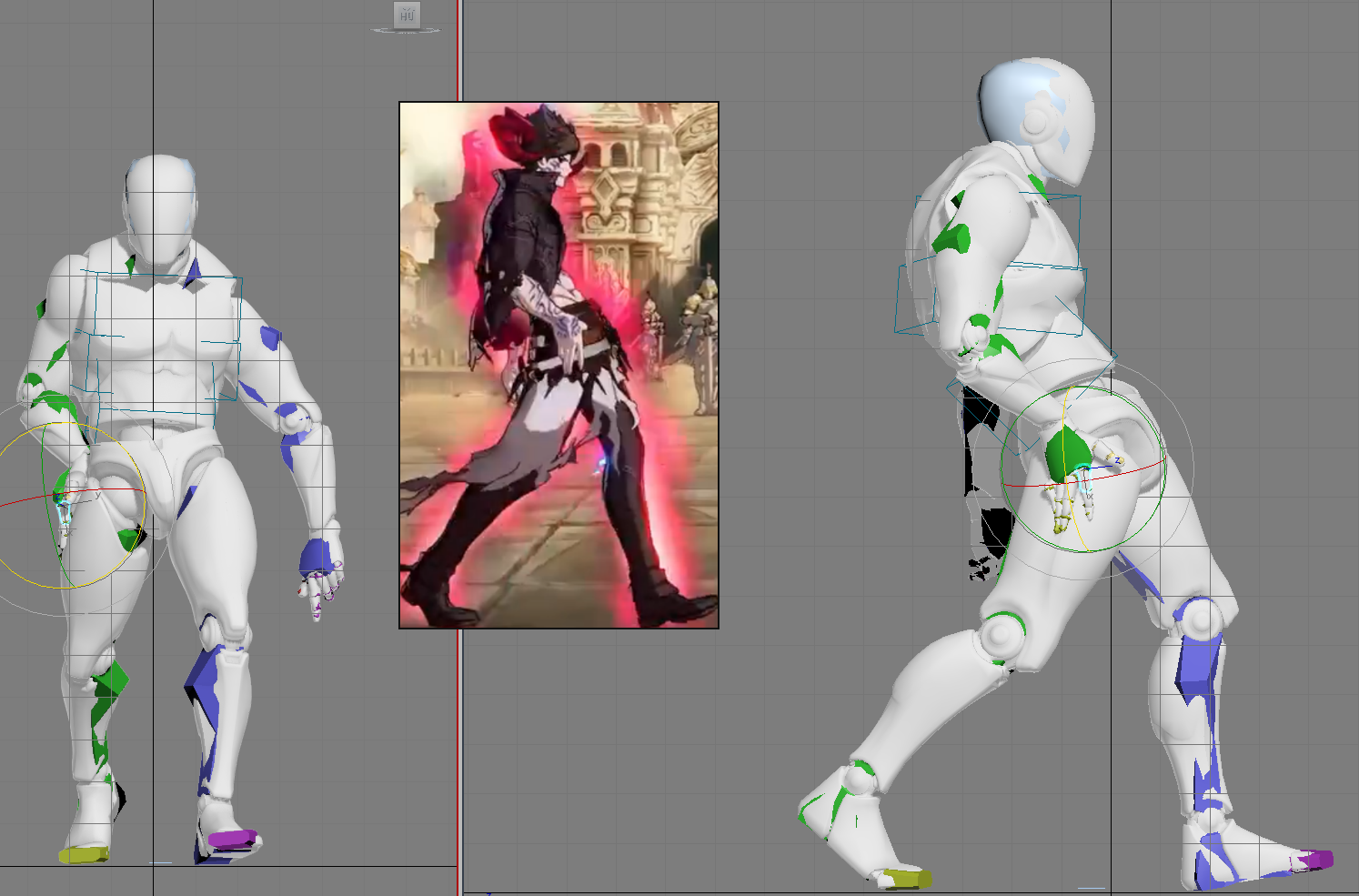Select the anime character reference image plane
Viewport: 1359px width, 896px height.
click(559, 365)
